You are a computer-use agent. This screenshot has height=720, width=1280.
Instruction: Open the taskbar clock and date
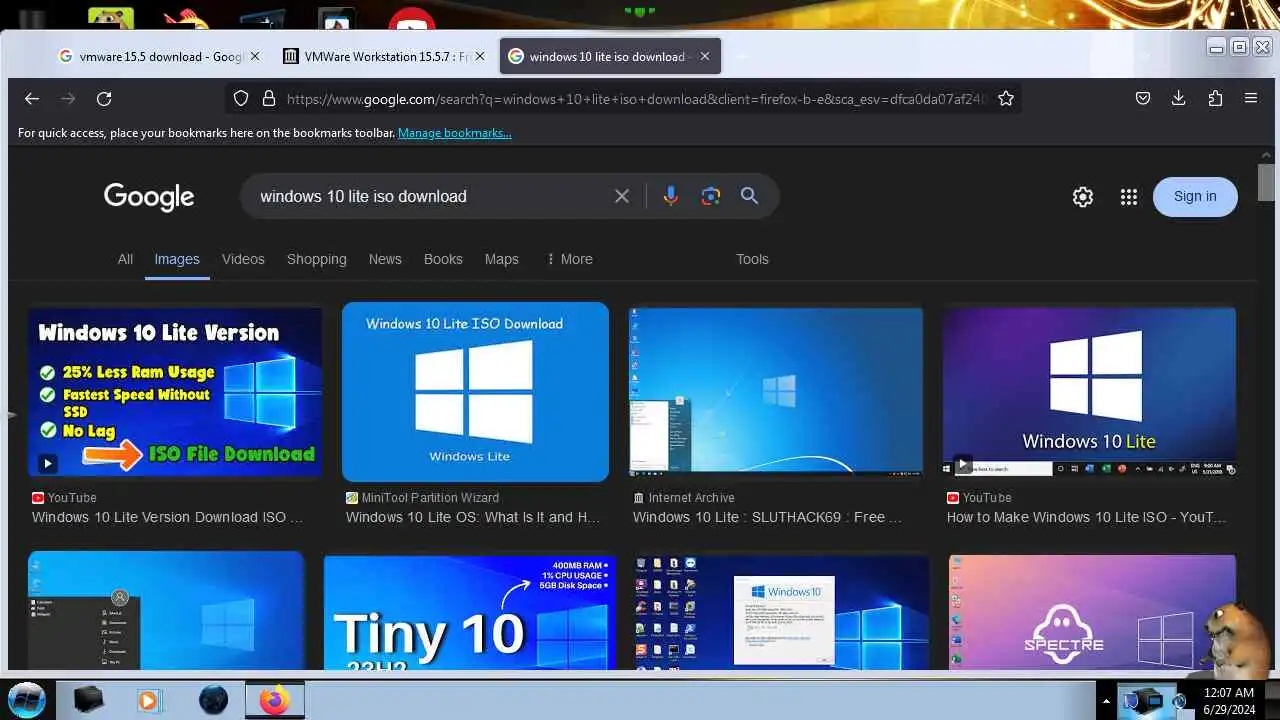coord(1229,700)
